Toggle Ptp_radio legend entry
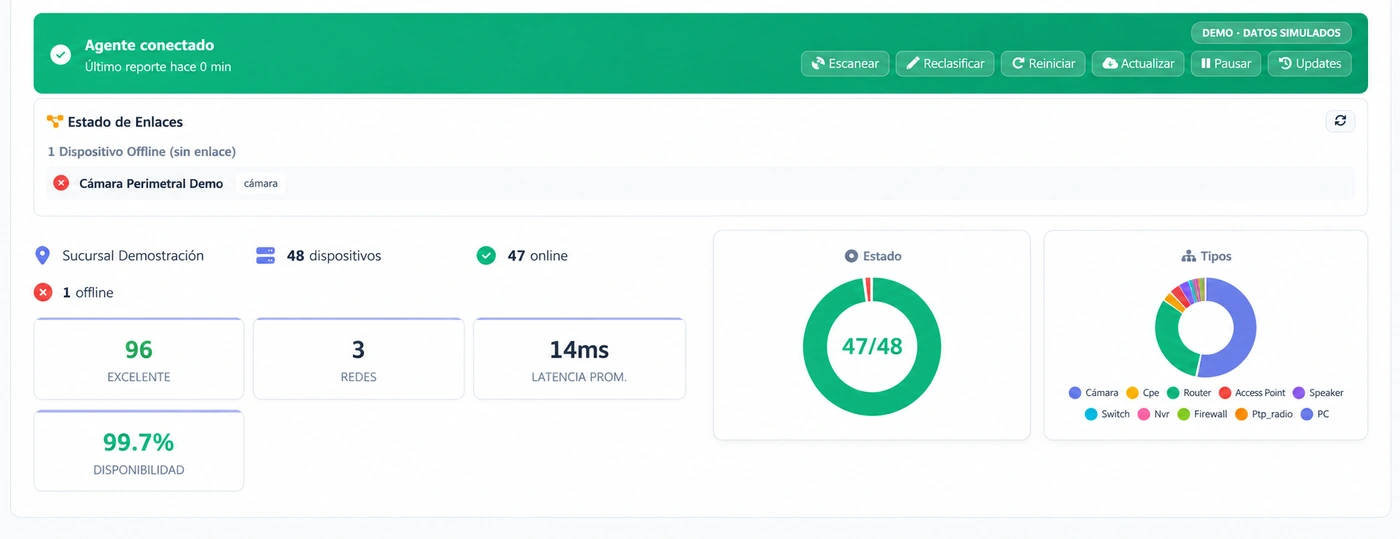The image size is (1400, 539). tap(1264, 414)
